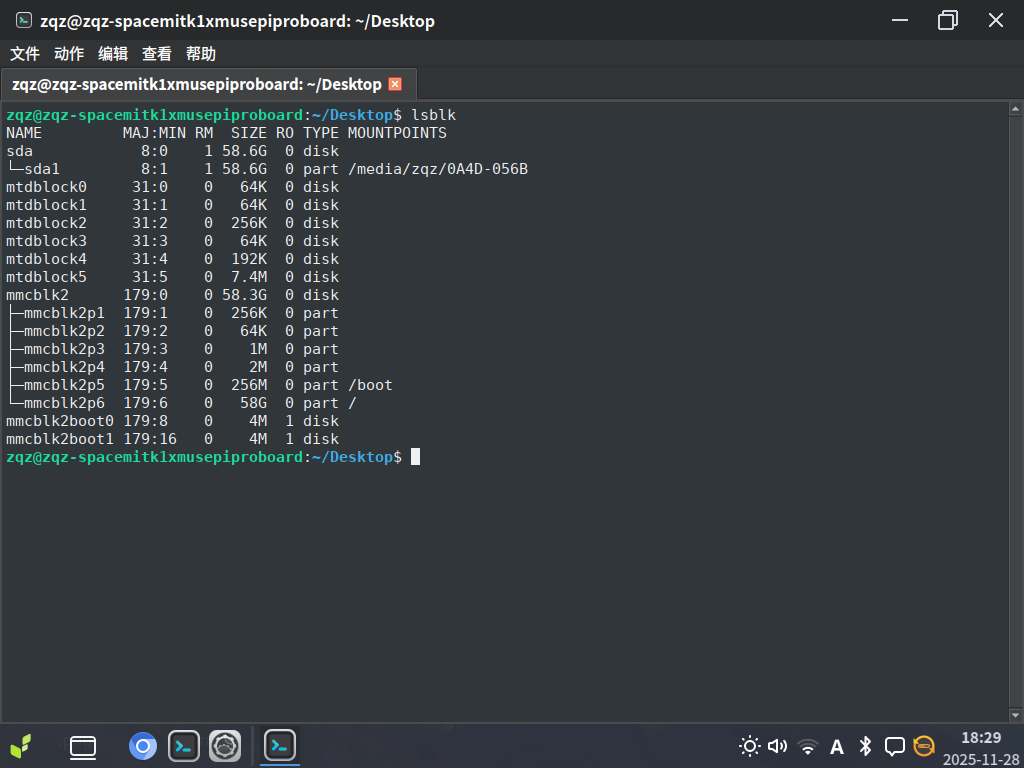
Task: Click the terminal icon in title bar
Action: coord(24,20)
